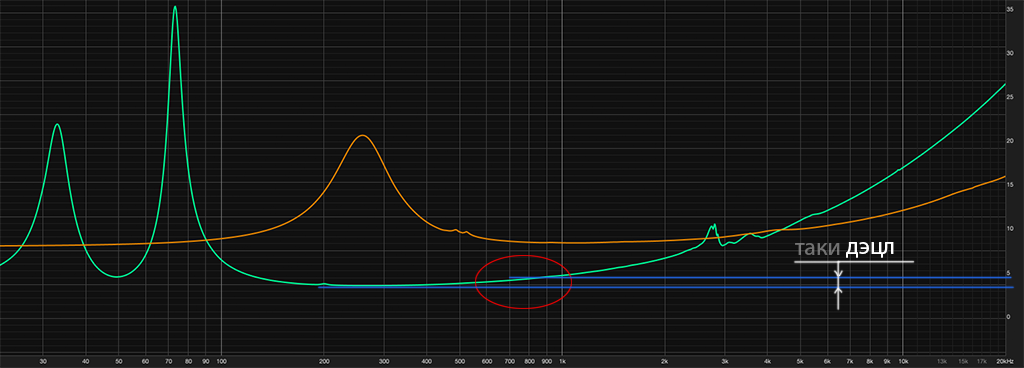1024x368 pixels.
Task: Click the 20kHz frequency axis label
Action: [x=1006, y=361]
